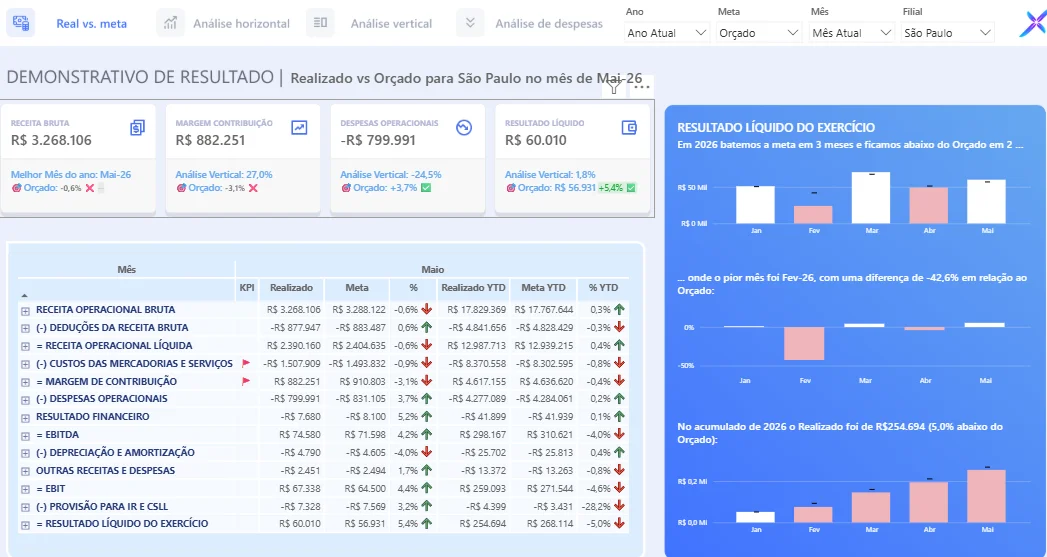Screen dimensions: 1047x557
Task: Click the Meta YTD column header
Action: (543, 288)
